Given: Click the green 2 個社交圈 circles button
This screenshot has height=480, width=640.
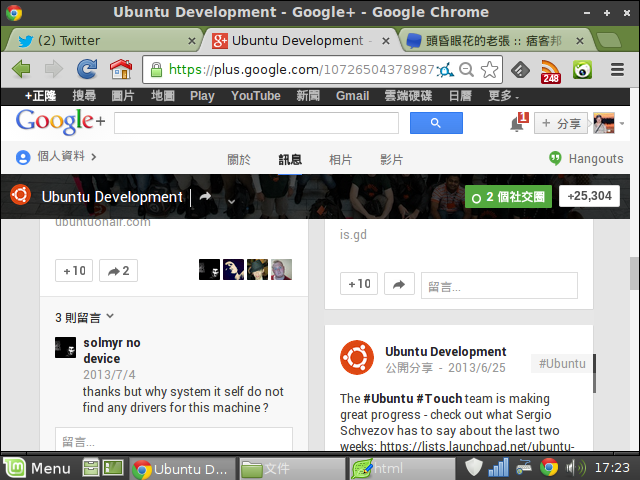Looking at the screenshot, I should (509, 197).
